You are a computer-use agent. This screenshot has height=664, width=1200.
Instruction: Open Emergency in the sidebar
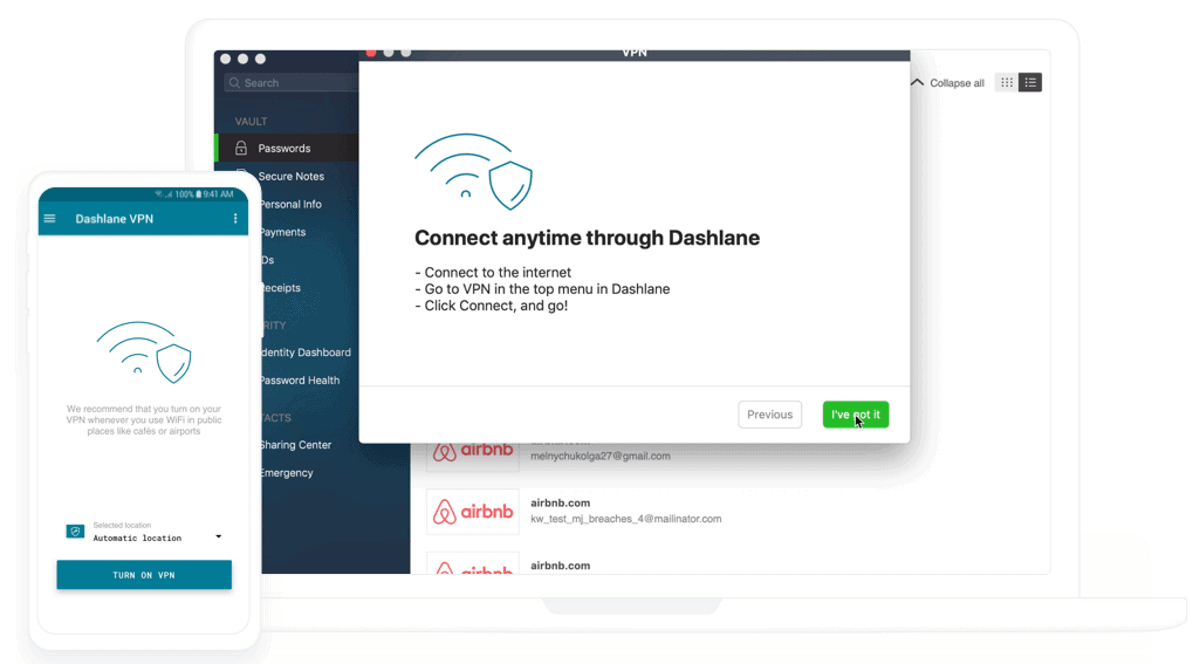[x=286, y=473]
